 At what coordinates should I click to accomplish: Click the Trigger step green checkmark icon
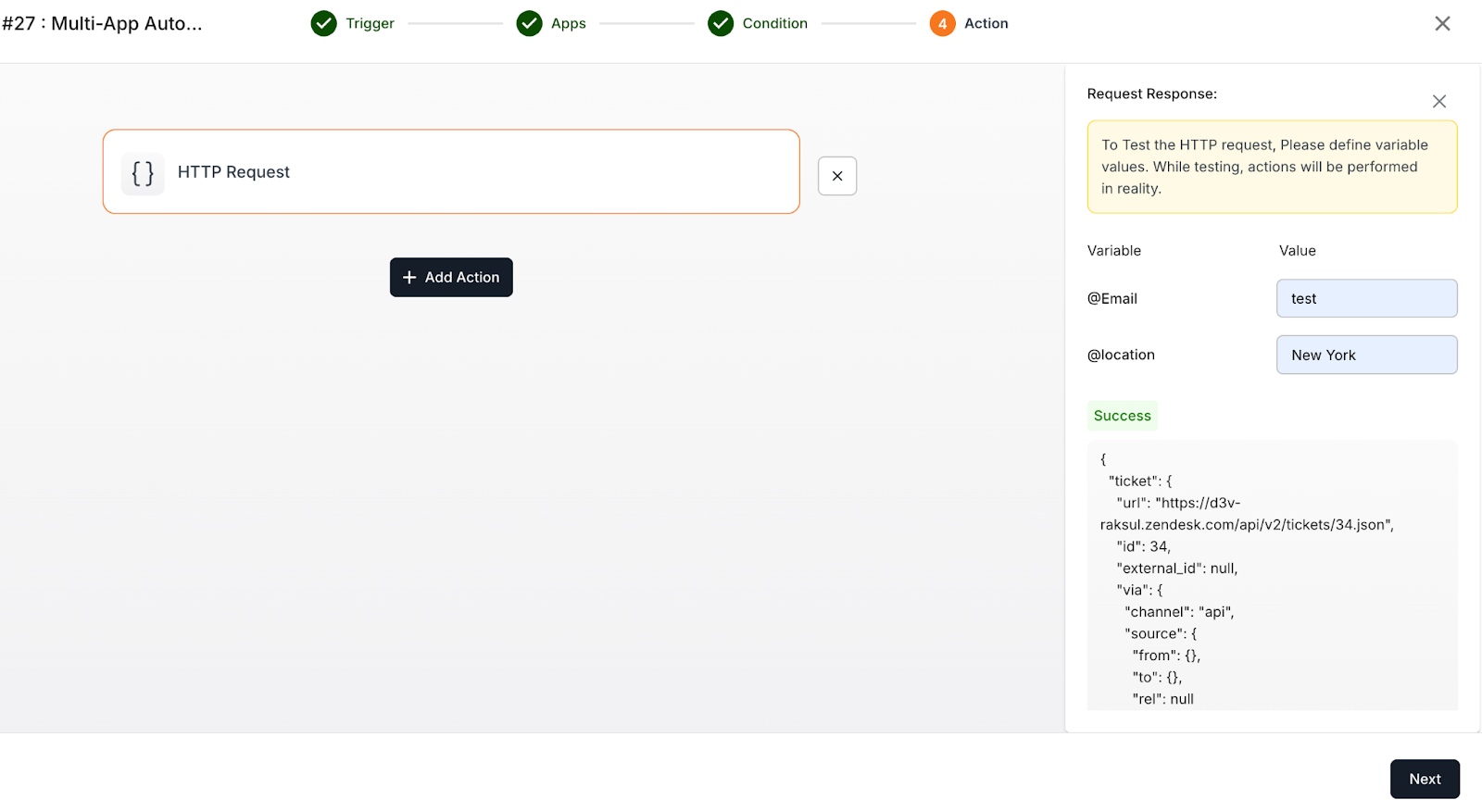point(323,23)
